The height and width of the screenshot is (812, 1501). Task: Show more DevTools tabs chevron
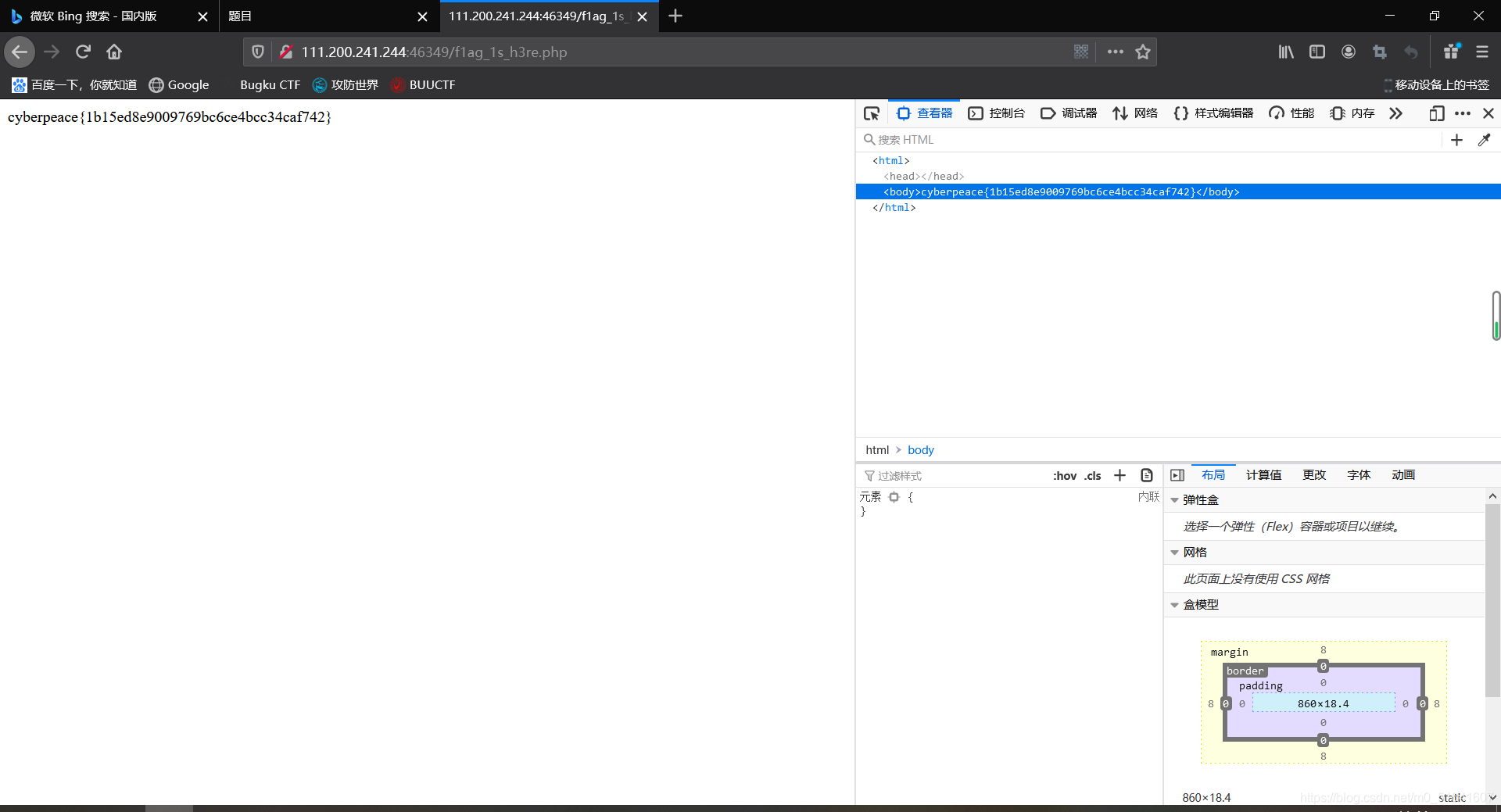[x=1395, y=113]
